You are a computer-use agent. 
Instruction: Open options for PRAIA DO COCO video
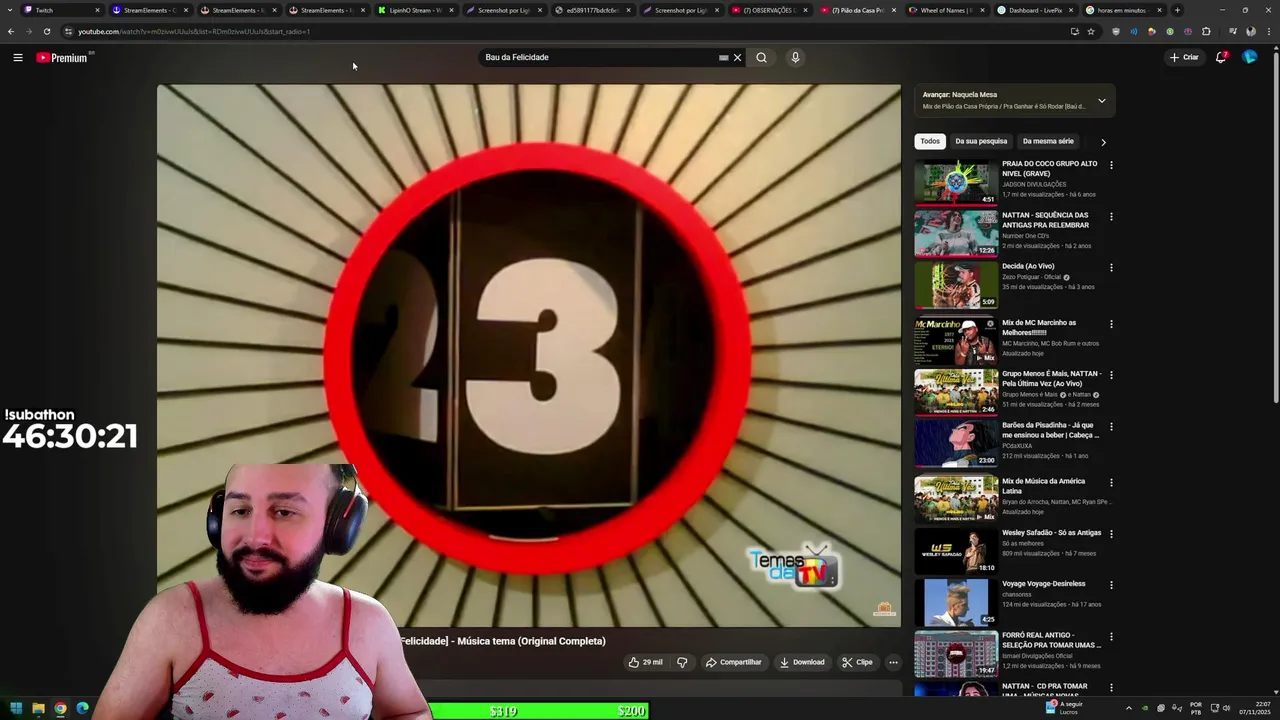(1111, 165)
